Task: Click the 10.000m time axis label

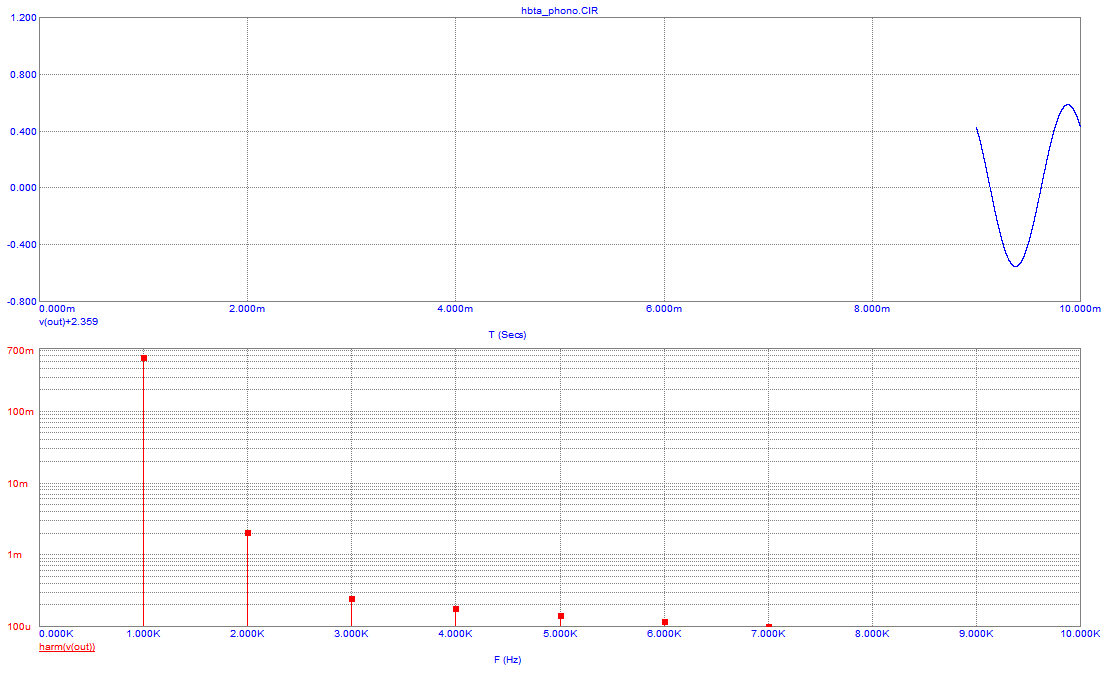Action: pyautogui.click(x=1080, y=308)
